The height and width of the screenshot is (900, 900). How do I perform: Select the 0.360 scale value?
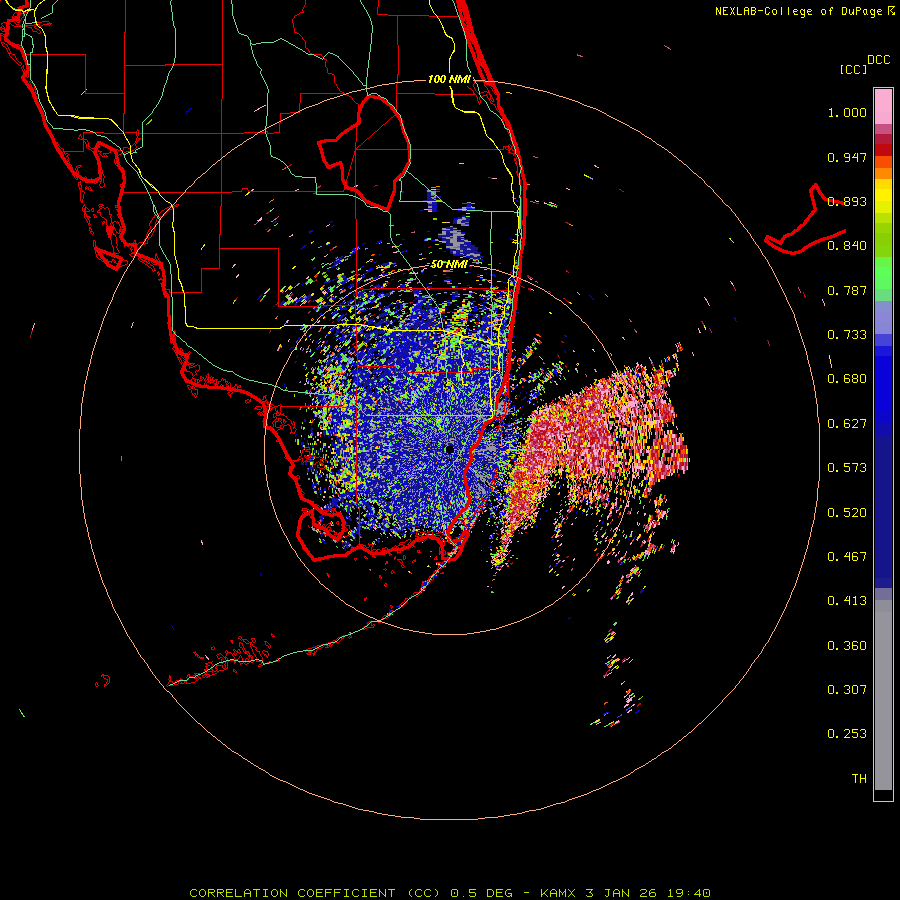pos(847,646)
